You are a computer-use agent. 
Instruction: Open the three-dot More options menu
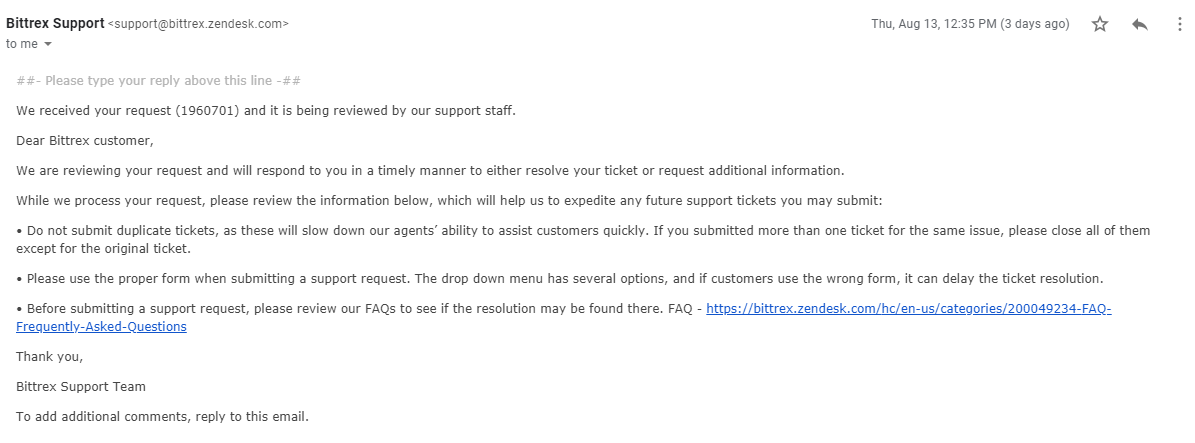point(1181,24)
